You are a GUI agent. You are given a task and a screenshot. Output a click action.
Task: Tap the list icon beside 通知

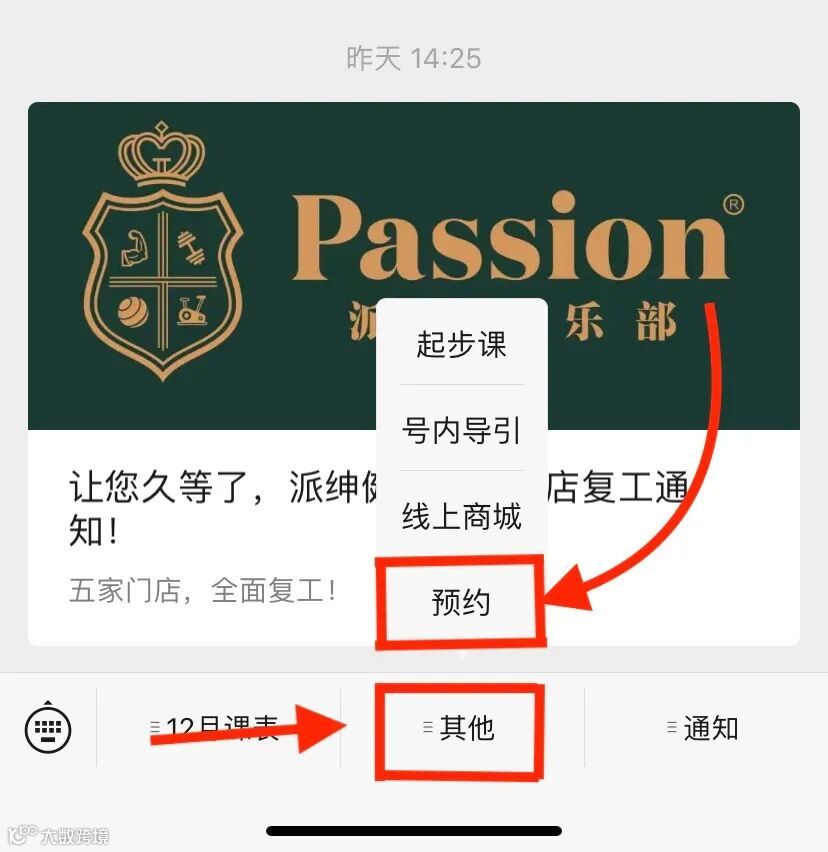click(x=672, y=726)
